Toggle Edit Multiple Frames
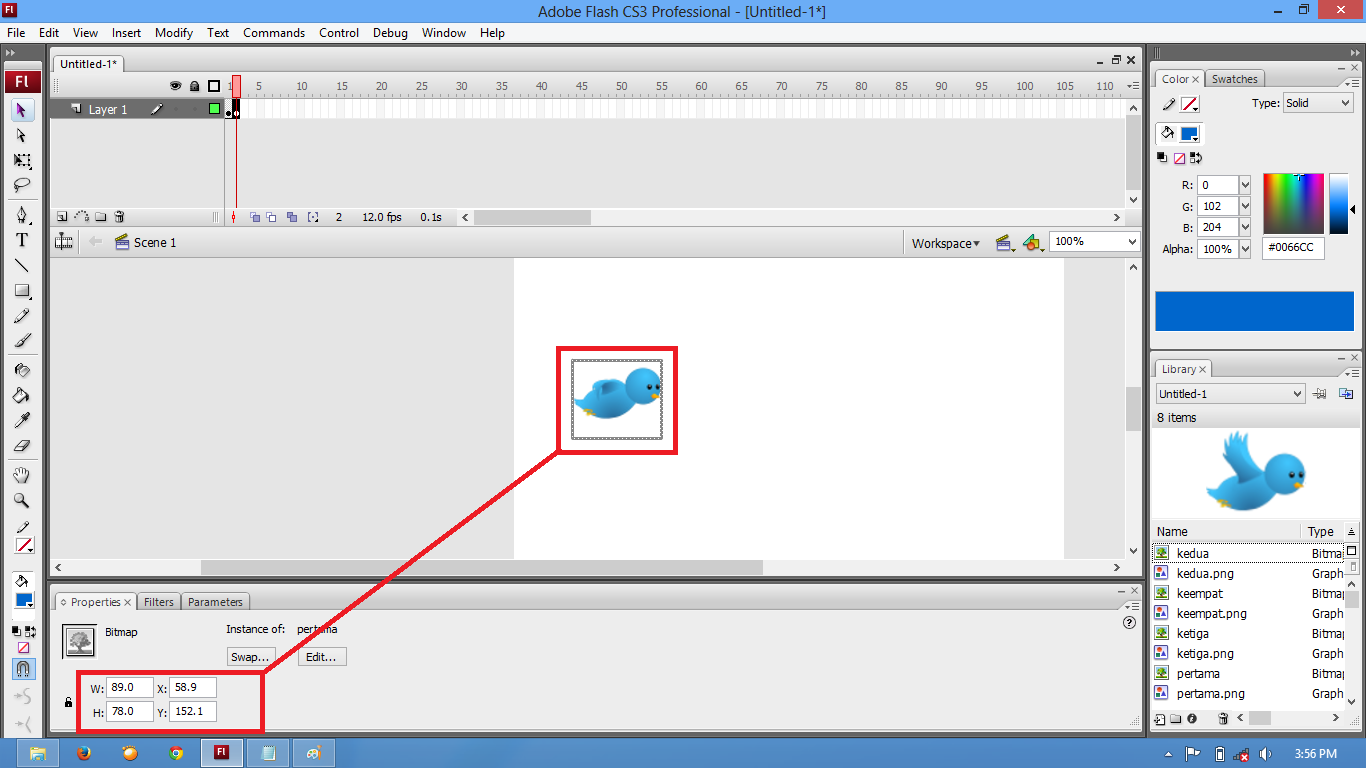This screenshot has height=768, width=1366. point(292,217)
